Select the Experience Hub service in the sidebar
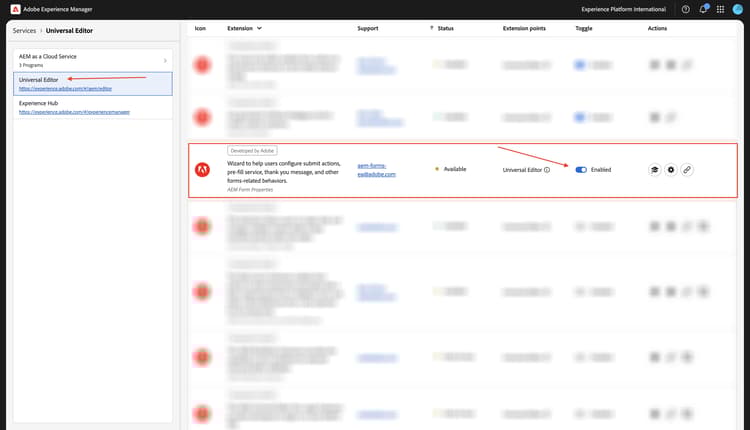750x430 pixels. (93, 107)
